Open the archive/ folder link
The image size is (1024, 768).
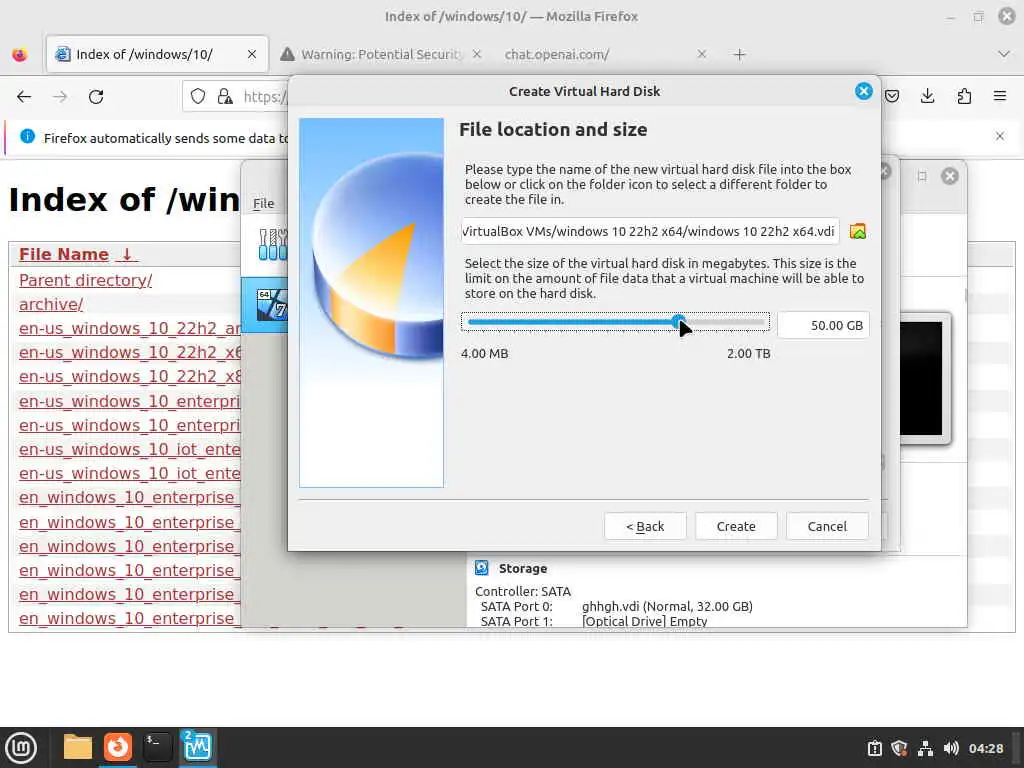click(51, 304)
